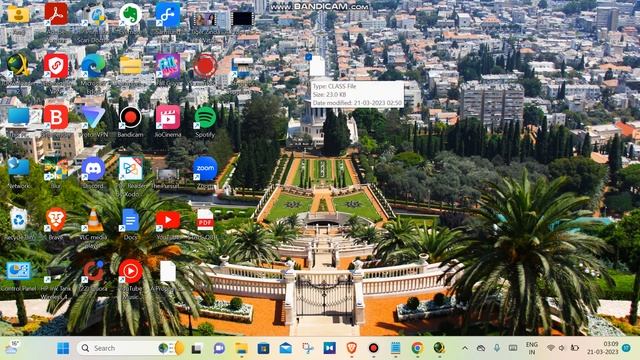Open the YouTube desktop shortcut
Image resolution: width=640 pixels, height=360 pixels.
pos(168,220)
